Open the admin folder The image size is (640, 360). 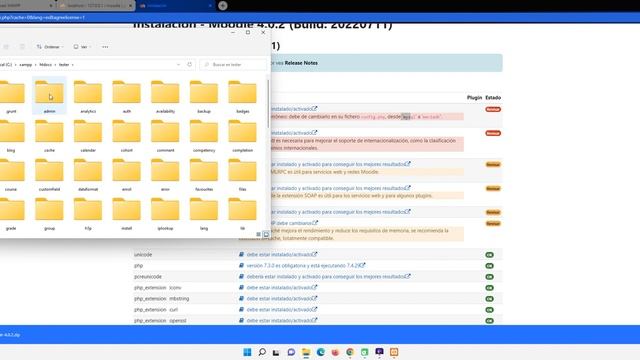pos(49,96)
